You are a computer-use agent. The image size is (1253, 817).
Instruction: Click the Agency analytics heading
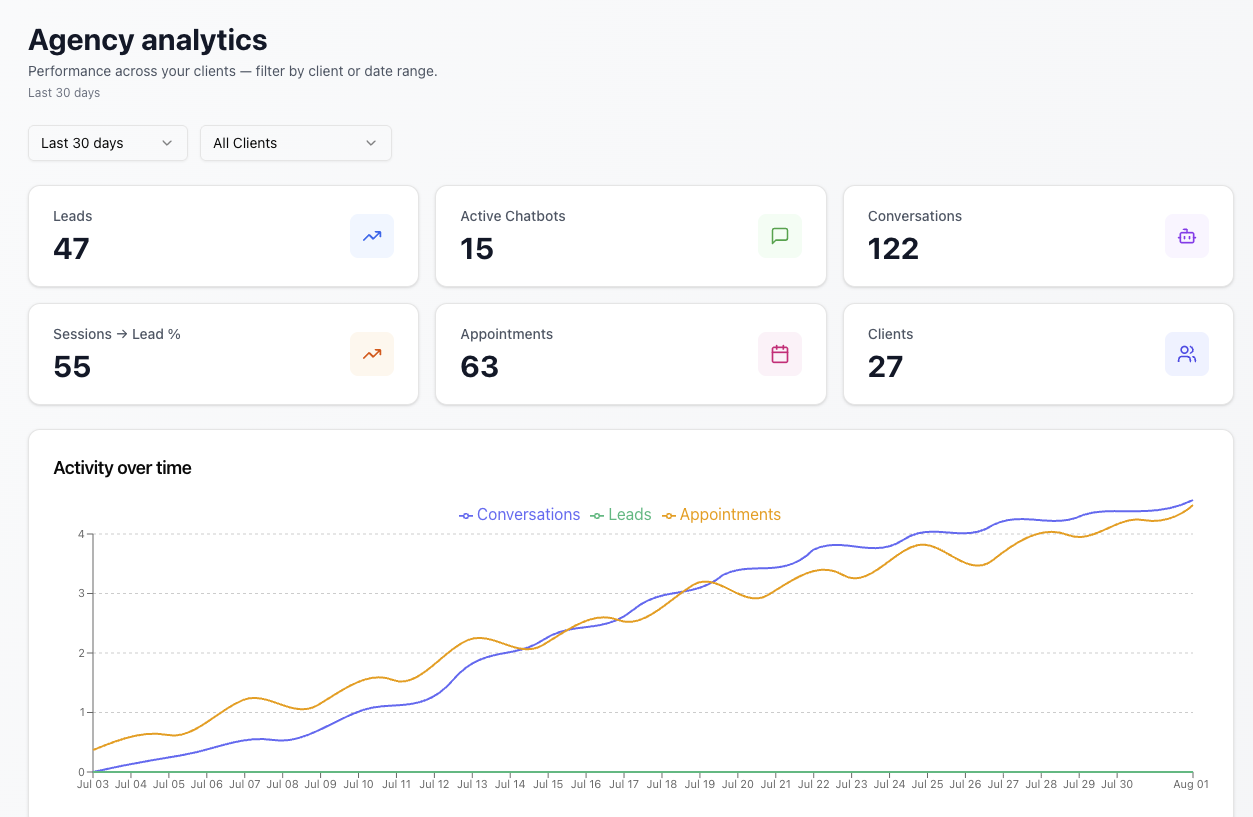[x=148, y=40]
